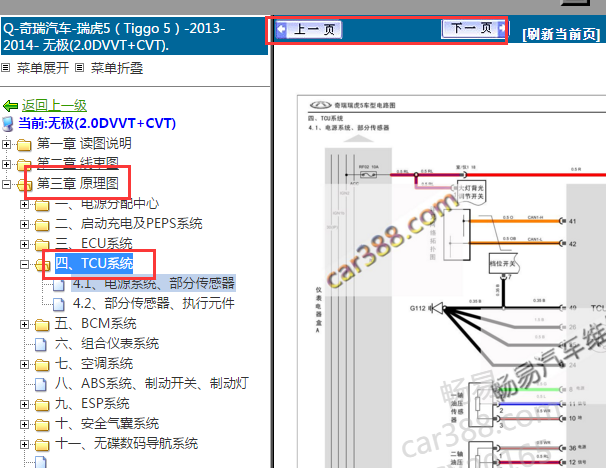
Task: Click the G112 ground label in diagram
Action: coord(417,308)
